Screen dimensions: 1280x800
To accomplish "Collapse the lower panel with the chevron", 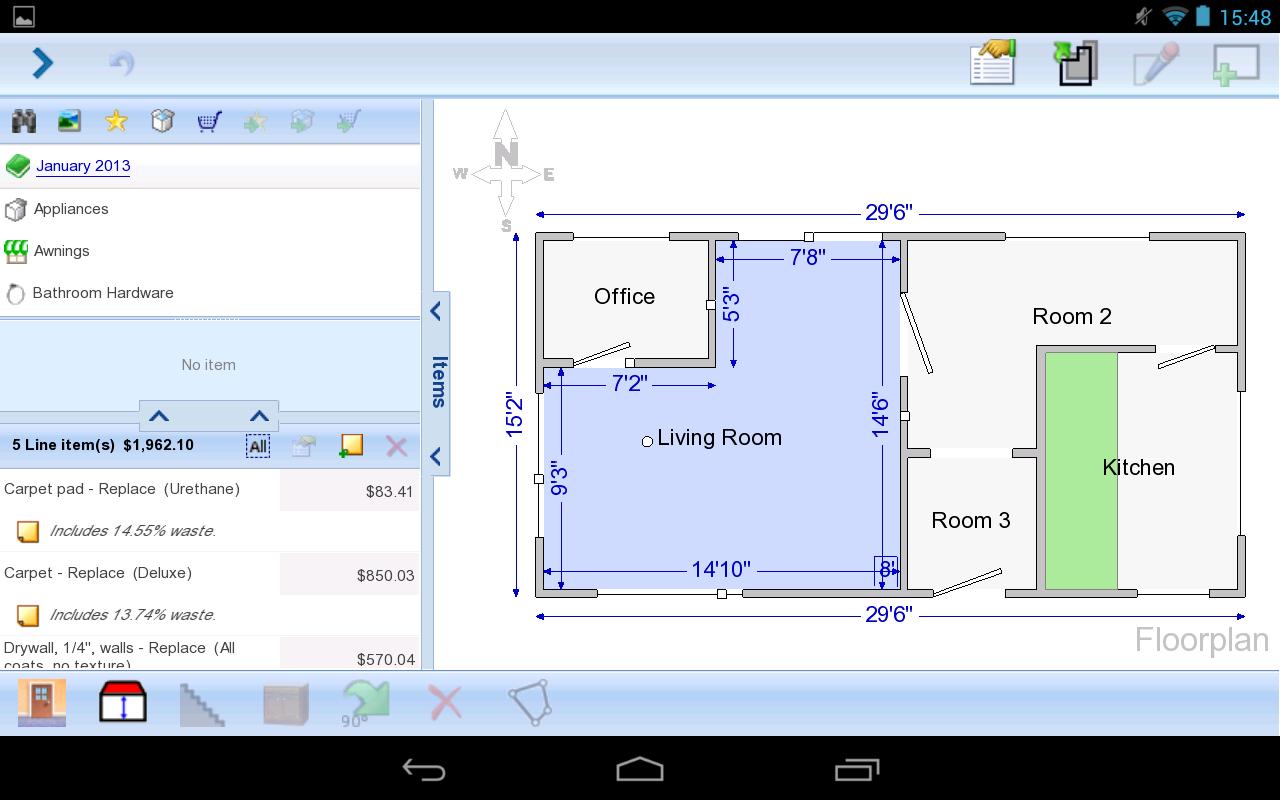I will pyautogui.click(x=435, y=456).
